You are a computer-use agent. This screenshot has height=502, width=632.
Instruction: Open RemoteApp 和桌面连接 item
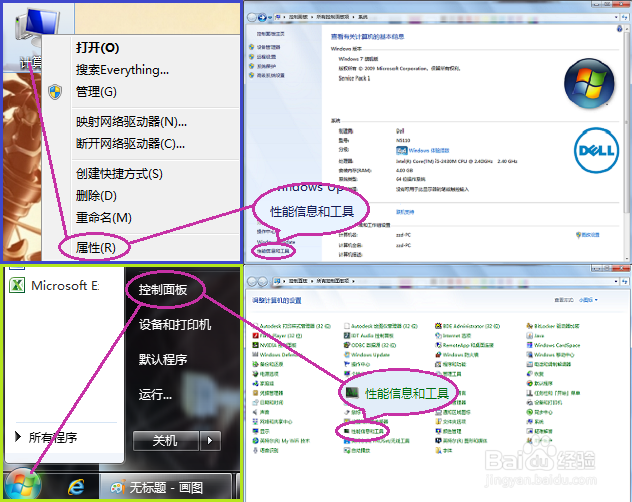coord(464,345)
